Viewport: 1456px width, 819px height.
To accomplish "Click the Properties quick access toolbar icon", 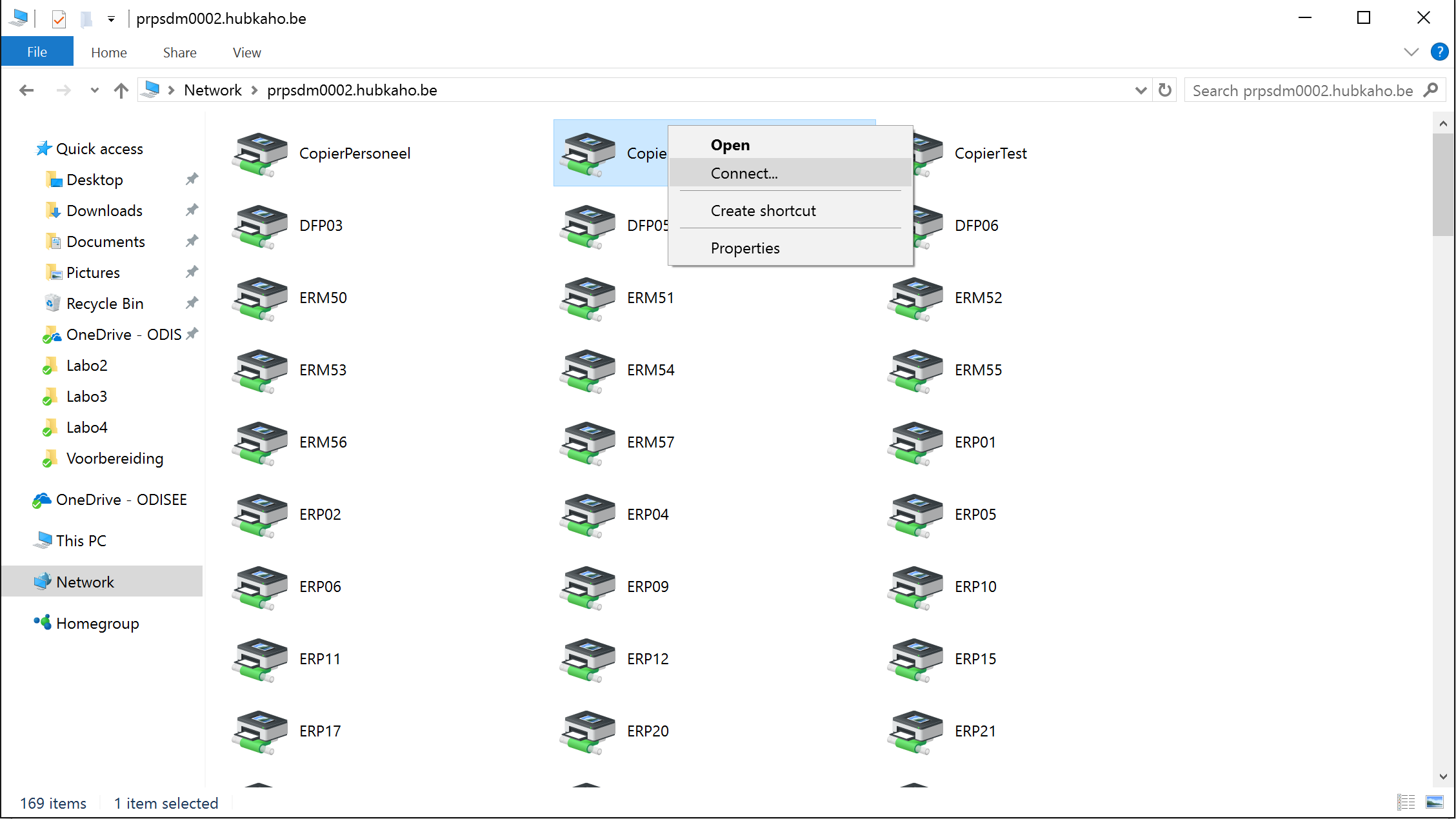I will coord(59,19).
